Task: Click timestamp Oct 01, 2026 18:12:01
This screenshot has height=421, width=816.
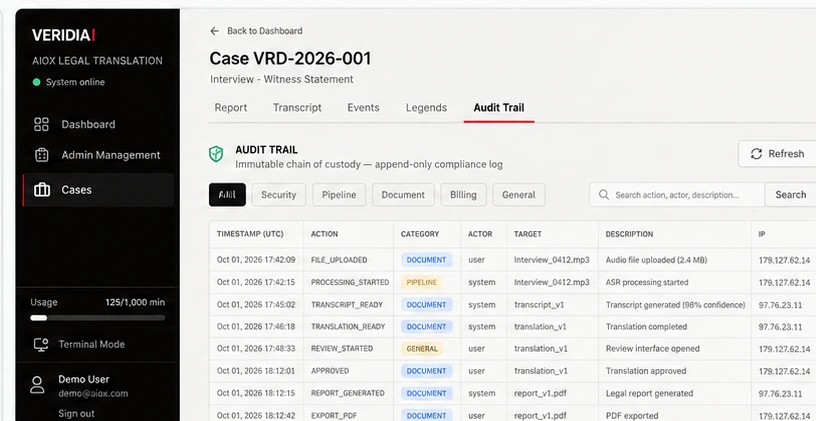Action: coord(256,371)
